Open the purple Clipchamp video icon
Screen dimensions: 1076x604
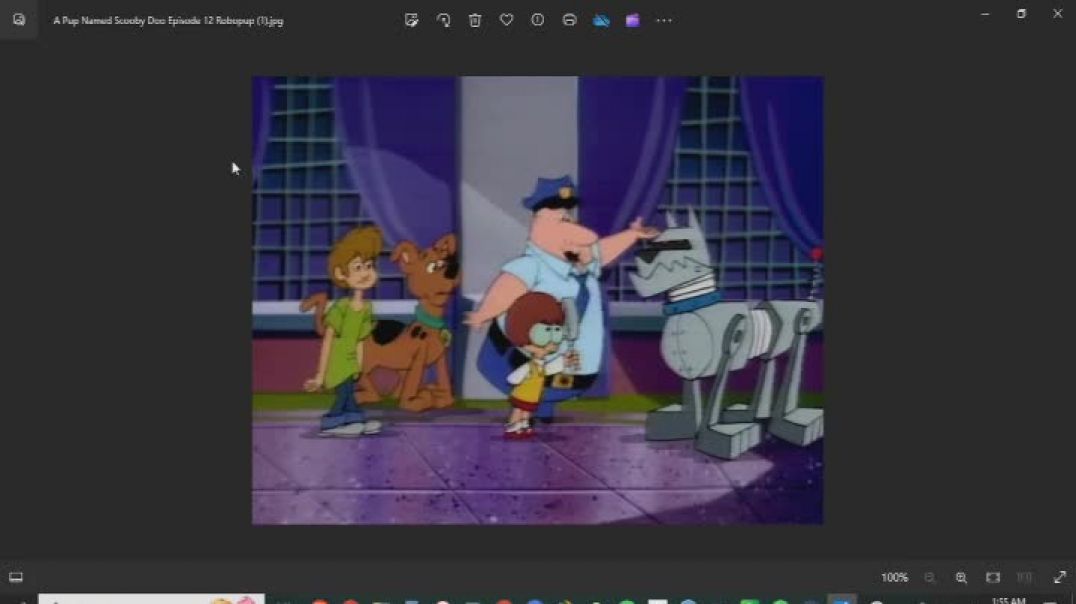pyautogui.click(x=632, y=21)
